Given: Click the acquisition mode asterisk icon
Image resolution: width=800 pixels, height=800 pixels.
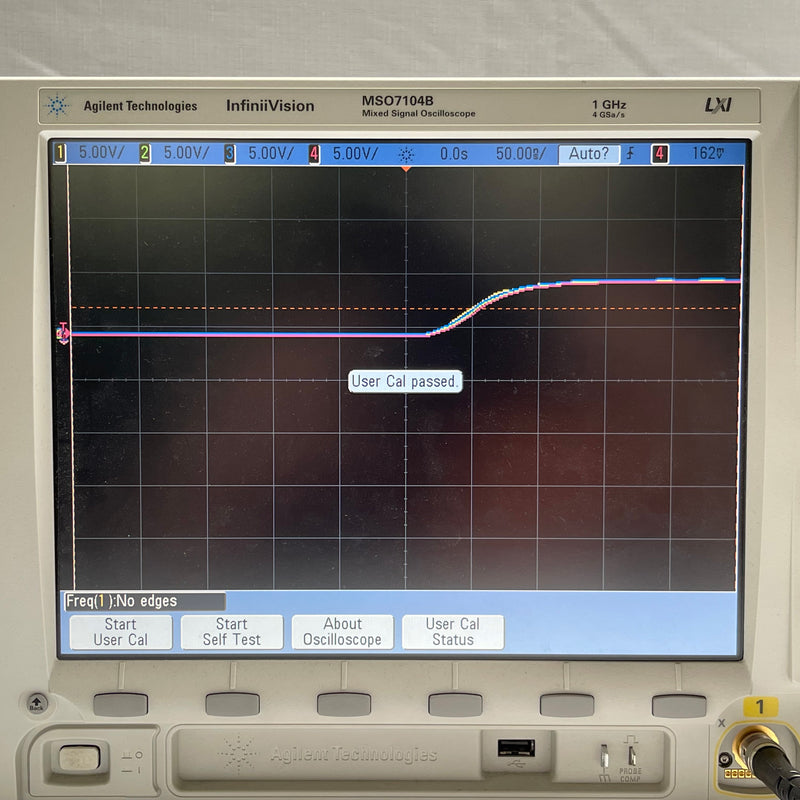Looking at the screenshot, I should 405,153.
